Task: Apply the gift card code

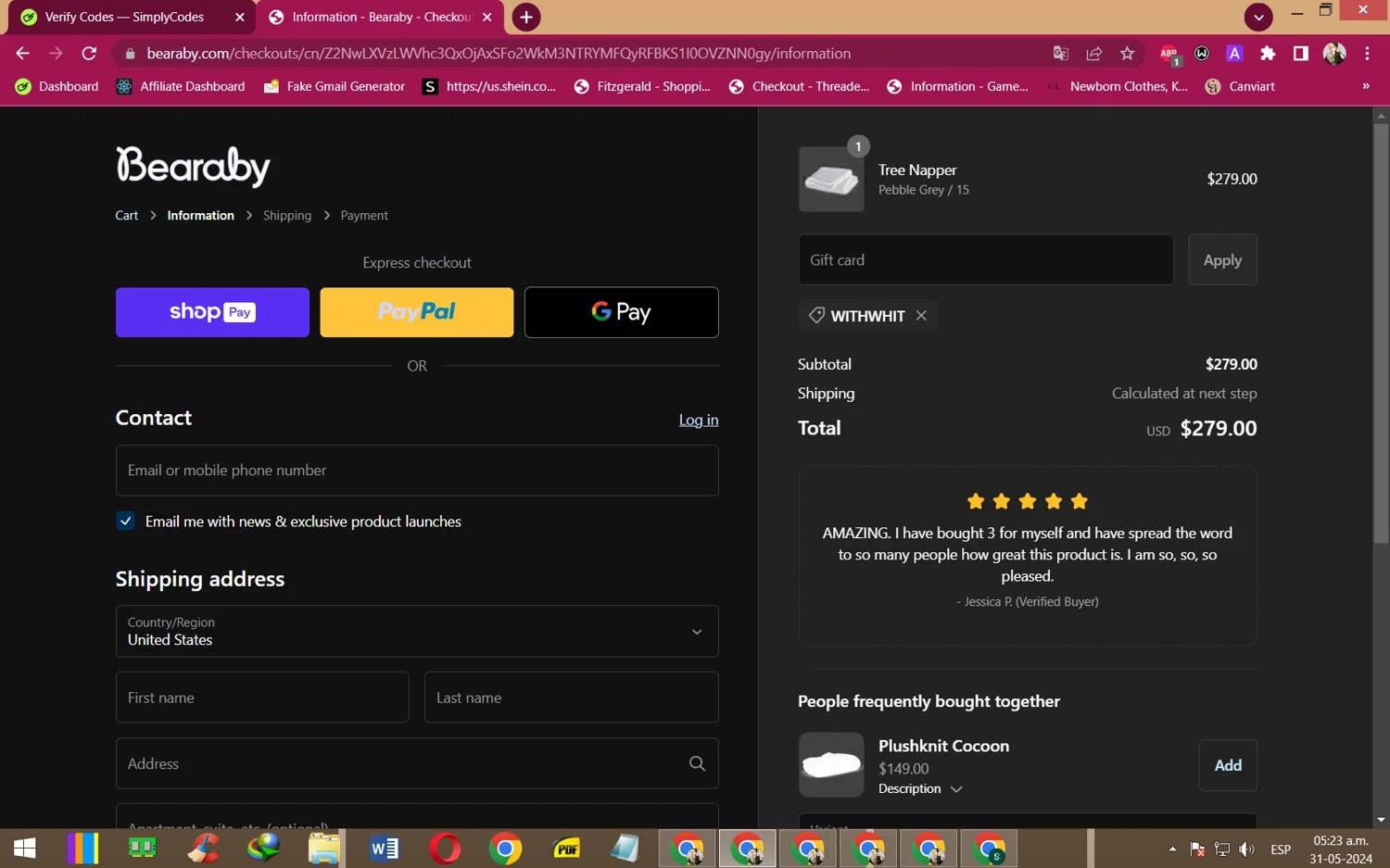Action: [1222, 260]
